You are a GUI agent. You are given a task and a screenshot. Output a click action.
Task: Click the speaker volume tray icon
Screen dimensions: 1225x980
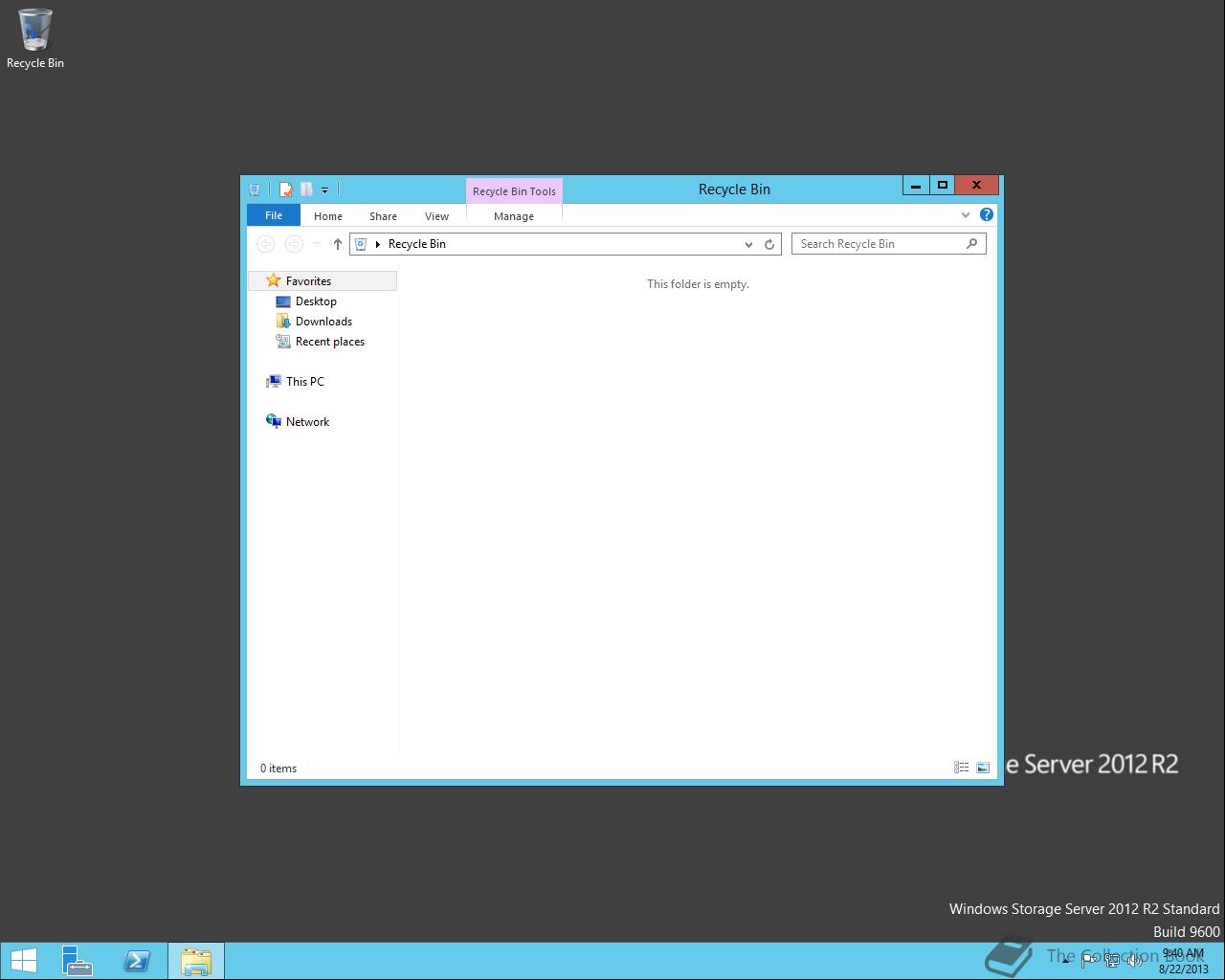(1134, 961)
